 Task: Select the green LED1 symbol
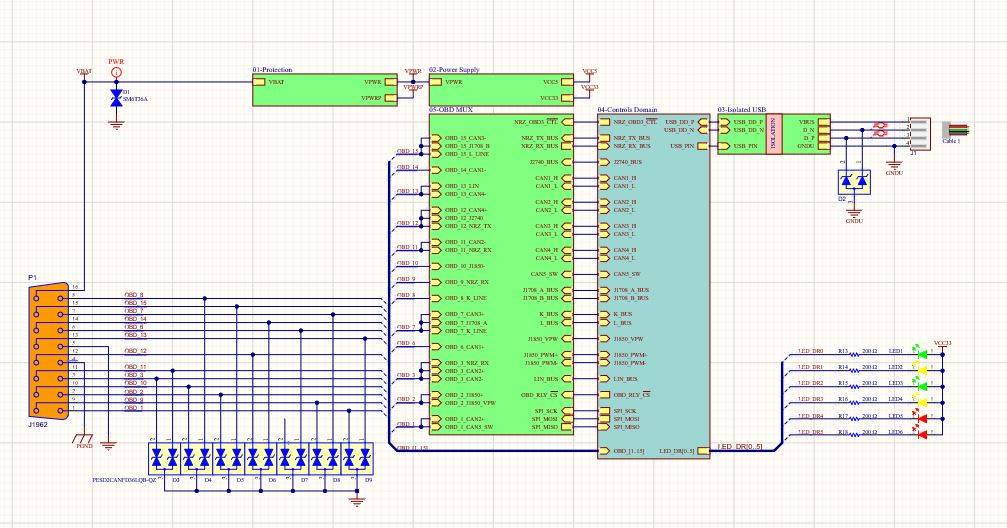pos(923,354)
